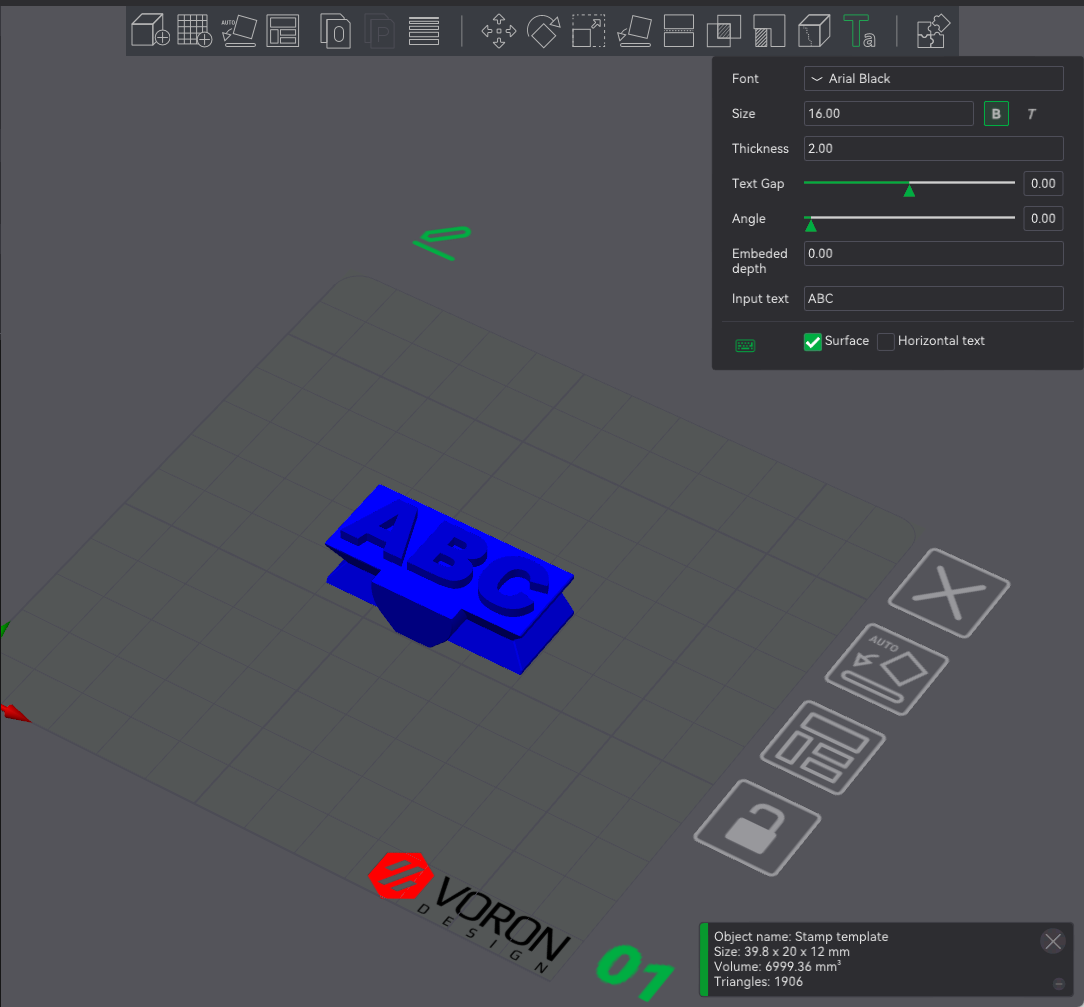1084x1007 pixels.
Task: Activate the Text tool icon
Action: point(858,31)
